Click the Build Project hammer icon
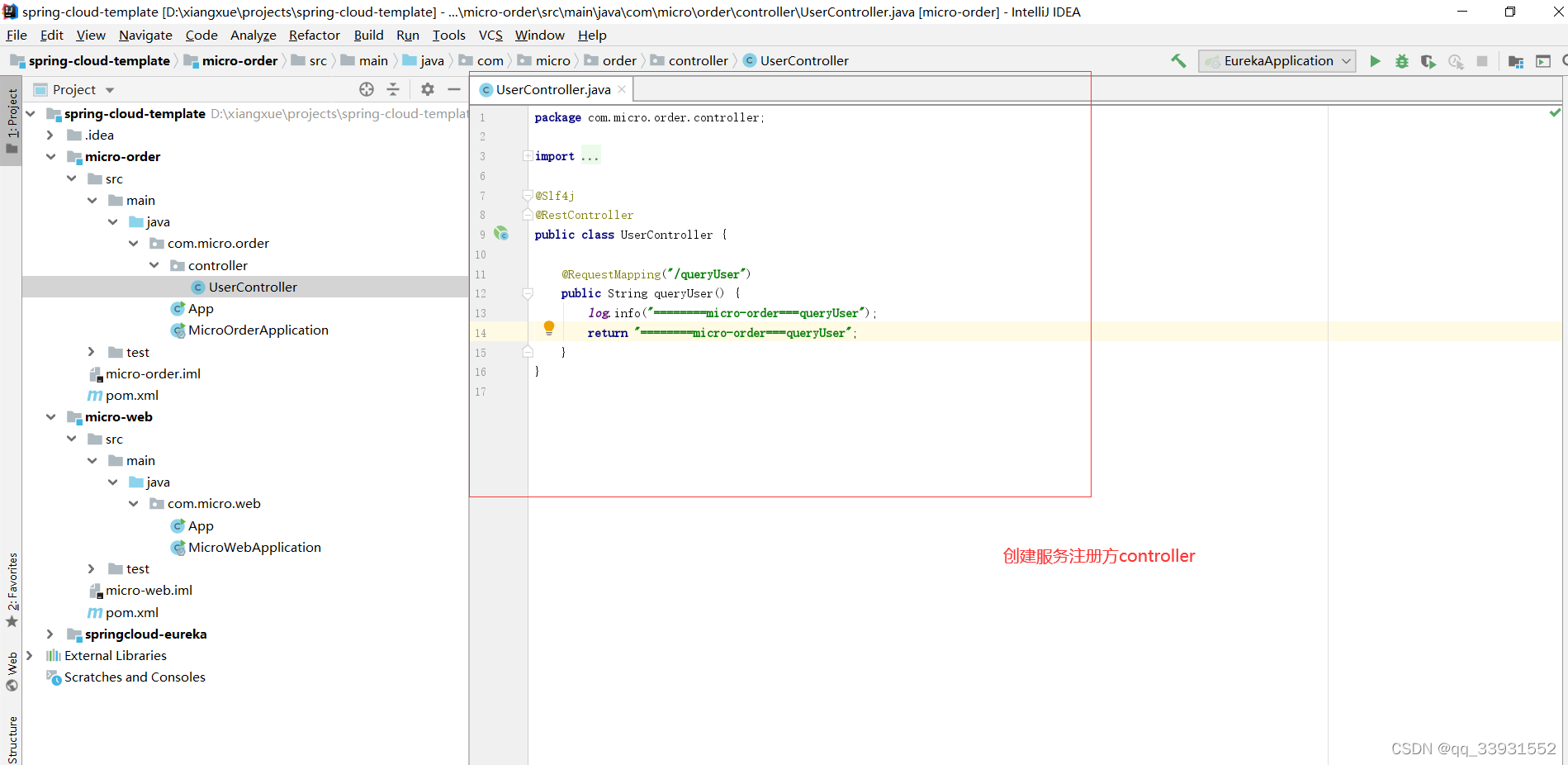1568x765 pixels. pos(1178,60)
